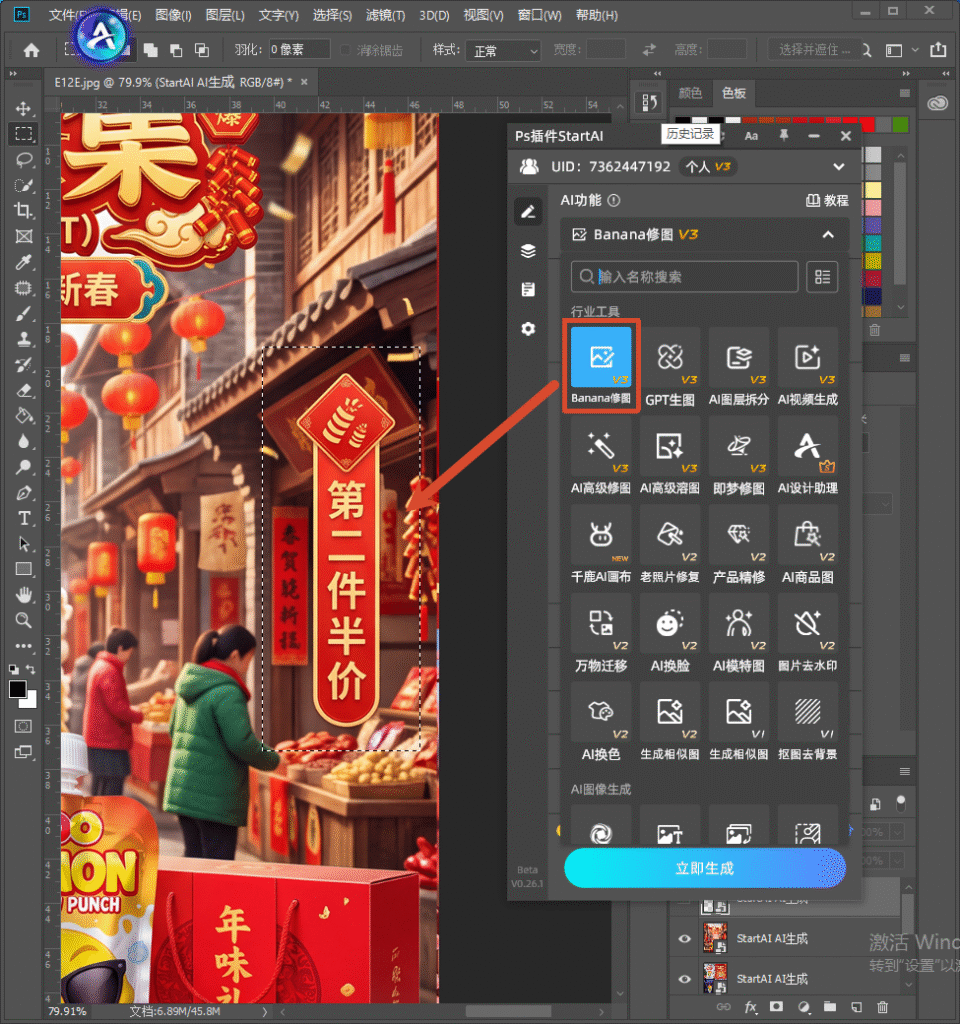
Task: Open the 图像(I) menu
Action: (x=173, y=15)
